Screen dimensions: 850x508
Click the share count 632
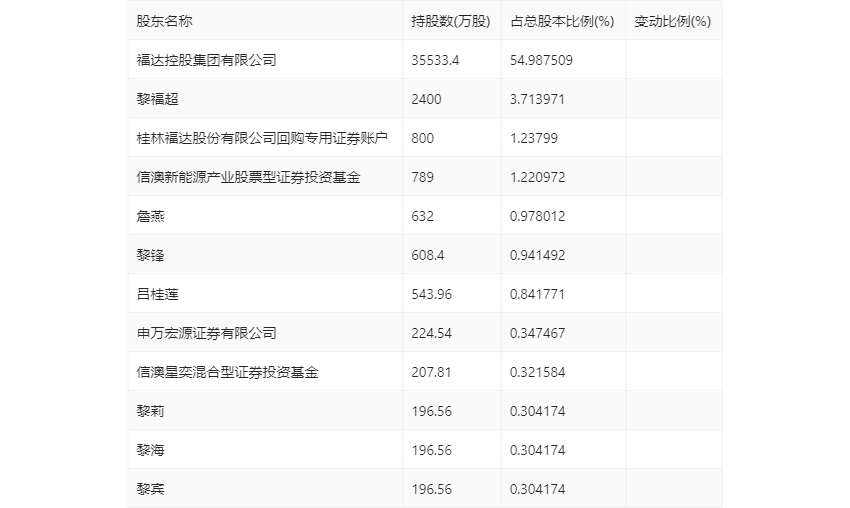[x=422, y=216]
